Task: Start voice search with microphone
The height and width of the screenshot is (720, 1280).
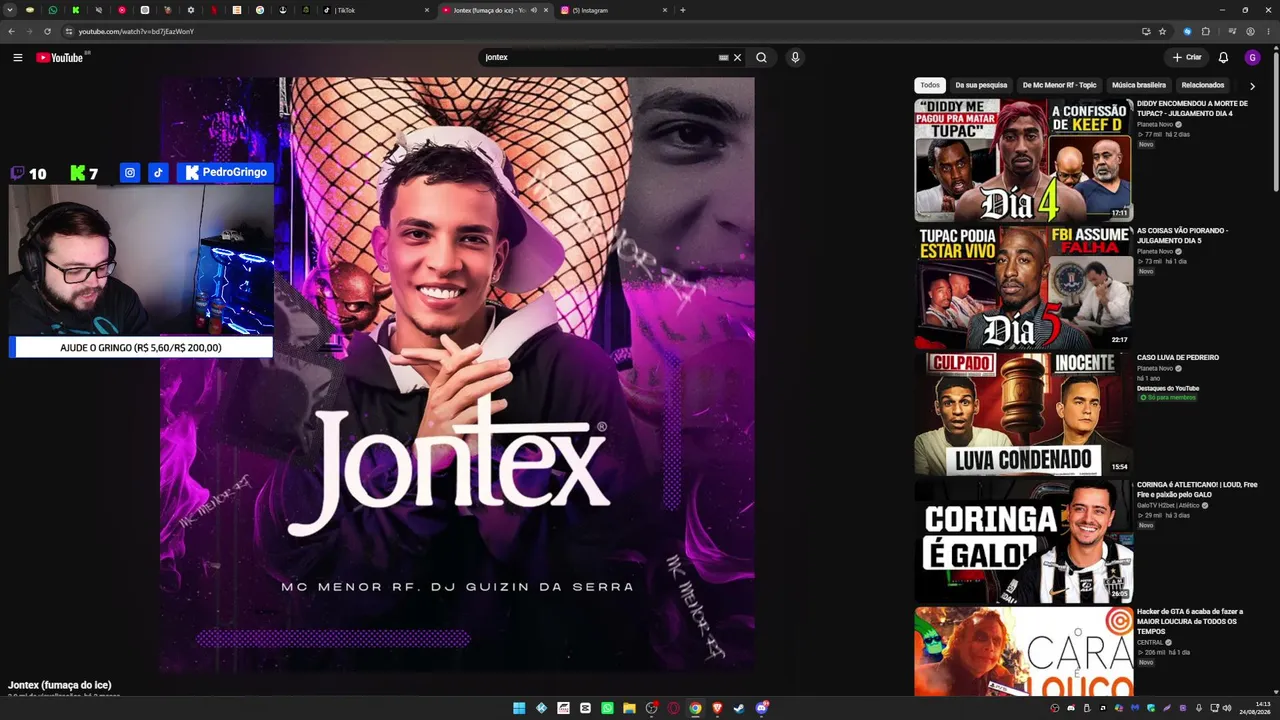Action: [795, 58]
